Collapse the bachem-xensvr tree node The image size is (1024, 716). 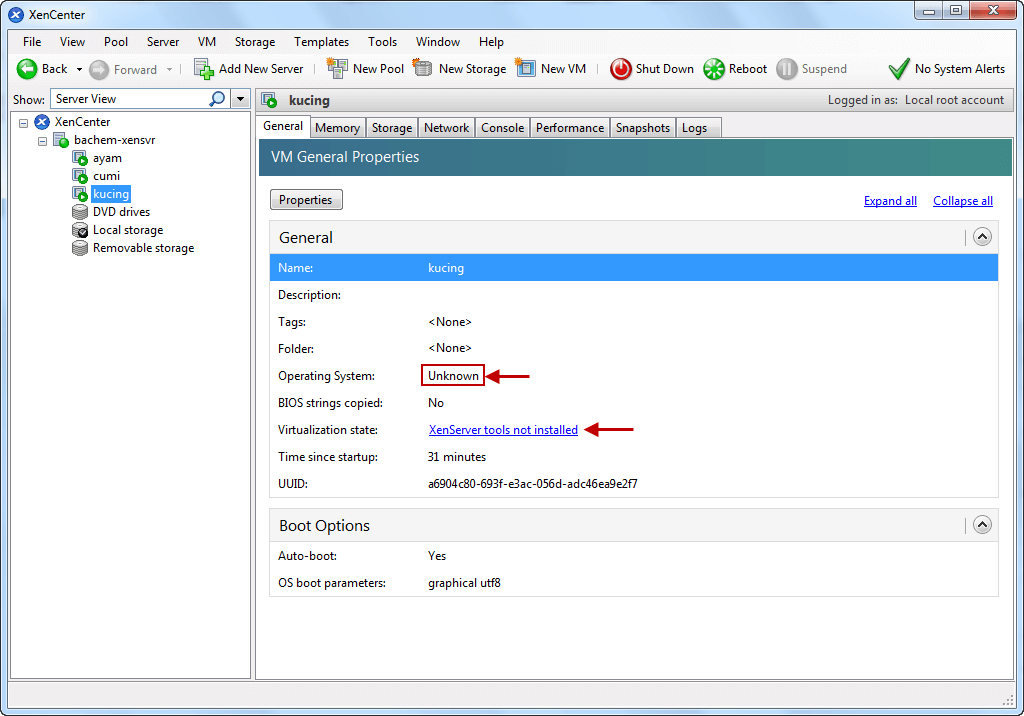[42, 140]
